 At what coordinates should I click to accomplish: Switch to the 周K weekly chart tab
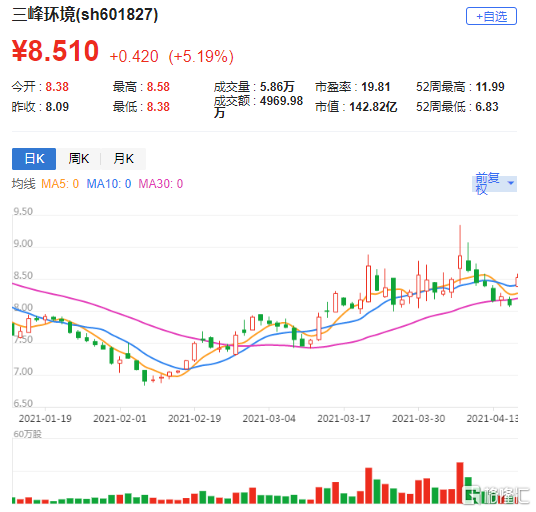(79, 159)
